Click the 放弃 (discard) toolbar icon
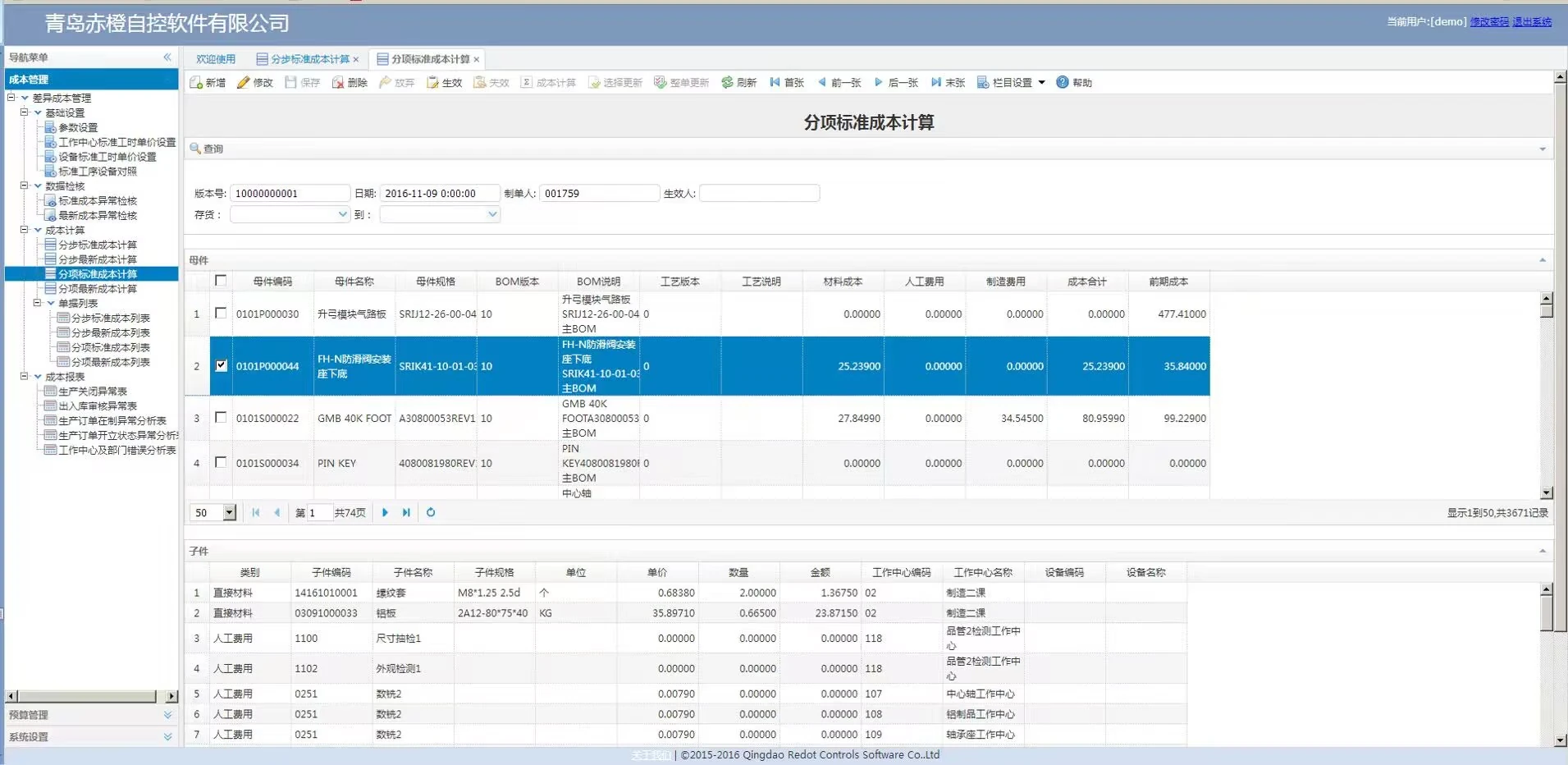This screenshot has height=765, width=1568. point(385,82)
